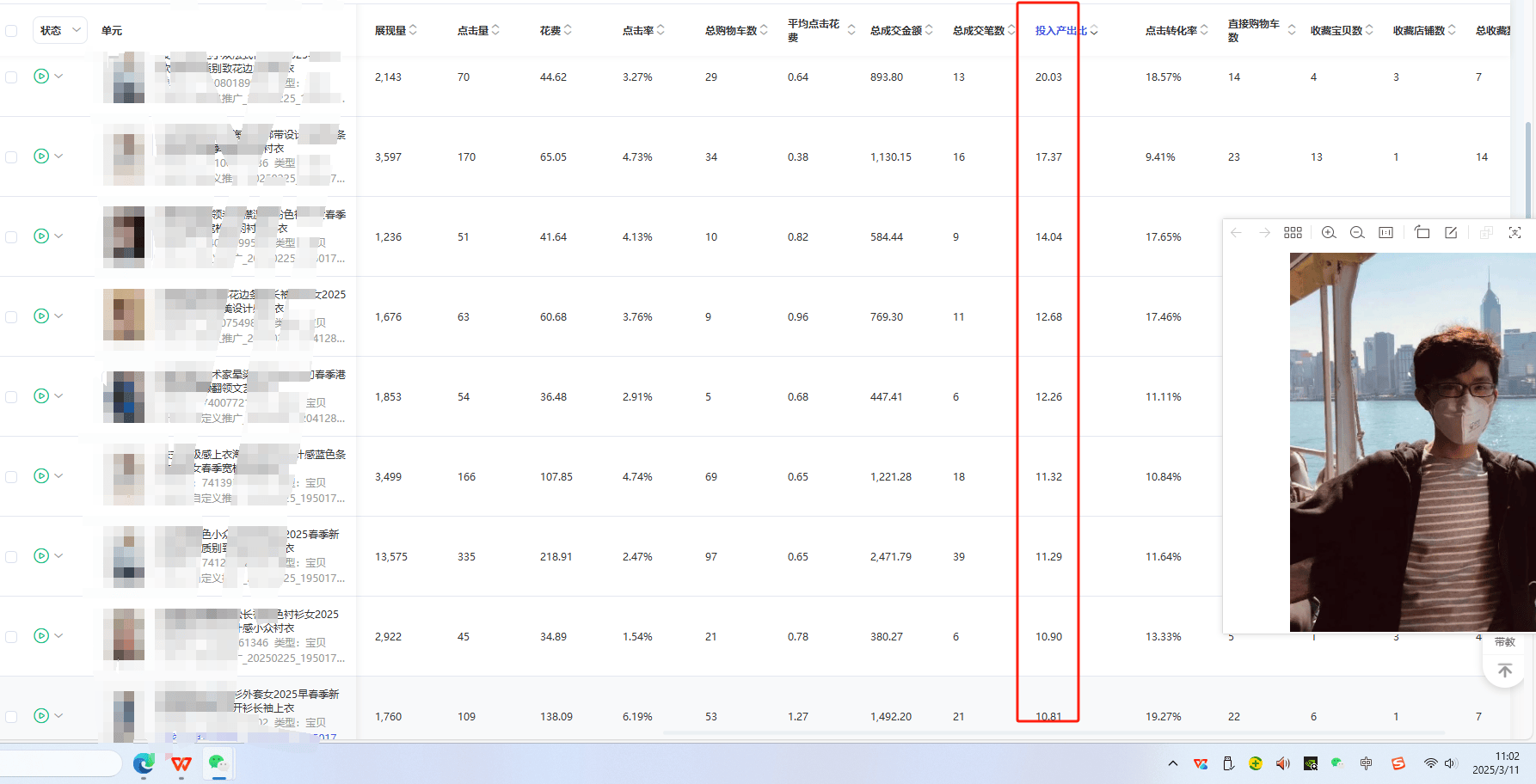The width and height of the screenshot is (1536, 784).
Task: Sort by 投入产出比 column header
Action: pos(1066,31)
